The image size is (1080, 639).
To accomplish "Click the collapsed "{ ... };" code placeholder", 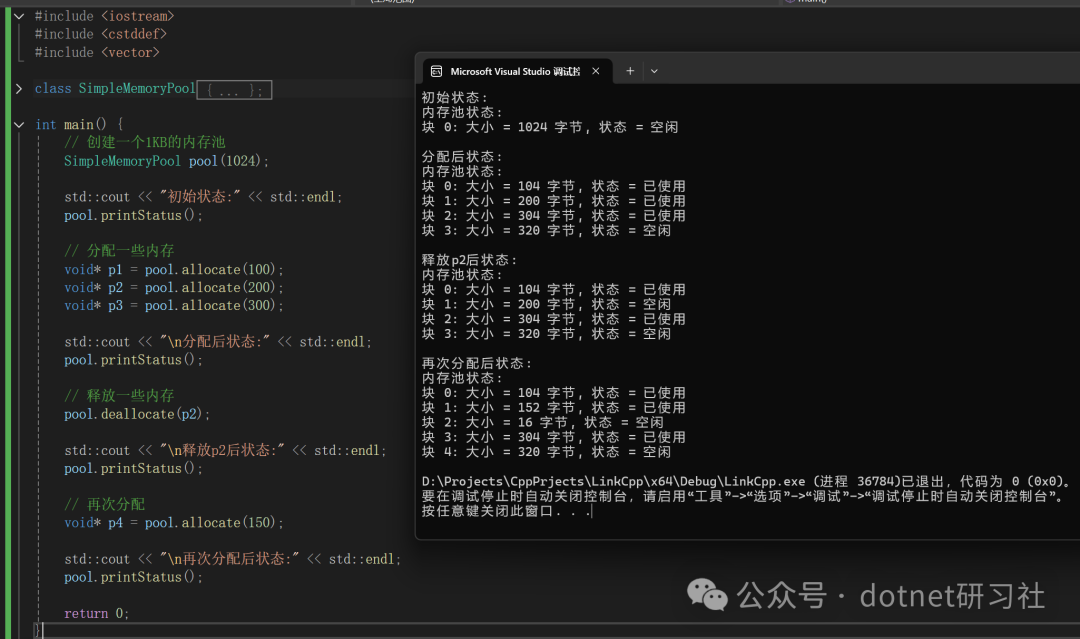I will (x=234, y=90).
